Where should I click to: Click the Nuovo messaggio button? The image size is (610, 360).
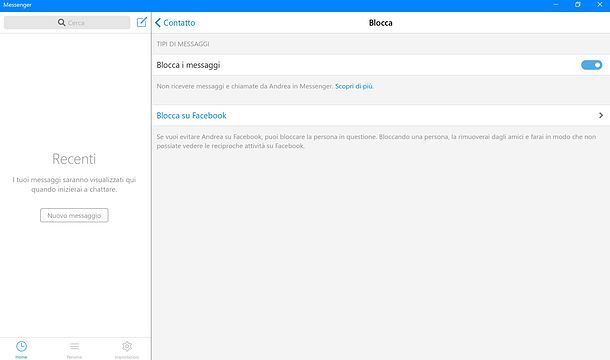point(74,215)
